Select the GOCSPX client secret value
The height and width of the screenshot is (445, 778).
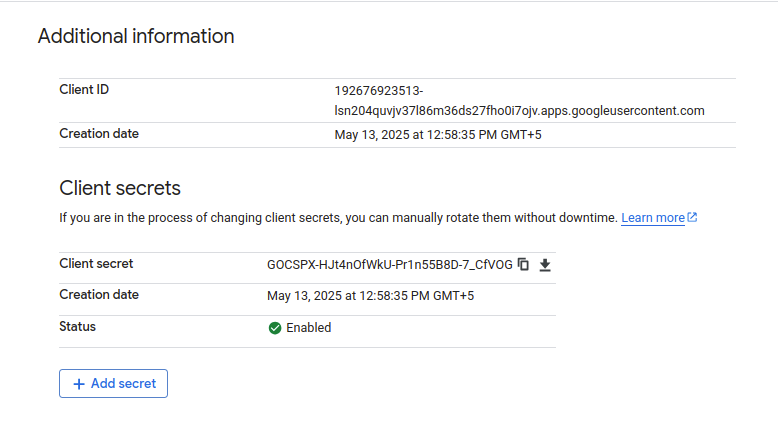tap(389, 265)
